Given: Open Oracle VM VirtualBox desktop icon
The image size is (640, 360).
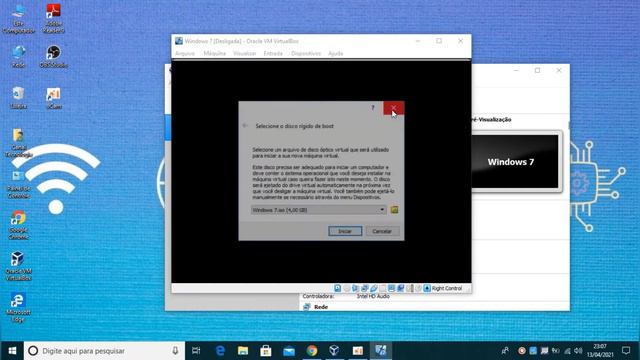Looking at the screenshot, I should [x=18, y=266].
